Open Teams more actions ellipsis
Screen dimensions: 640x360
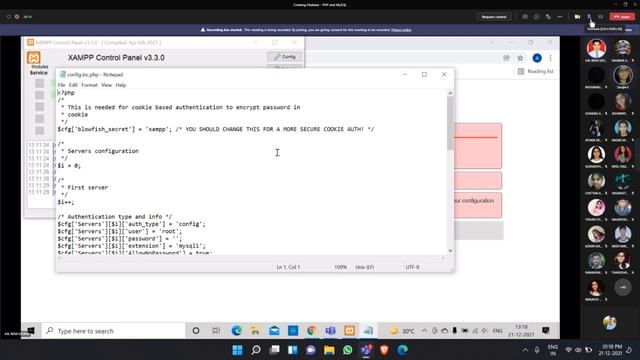coord(560,17)
